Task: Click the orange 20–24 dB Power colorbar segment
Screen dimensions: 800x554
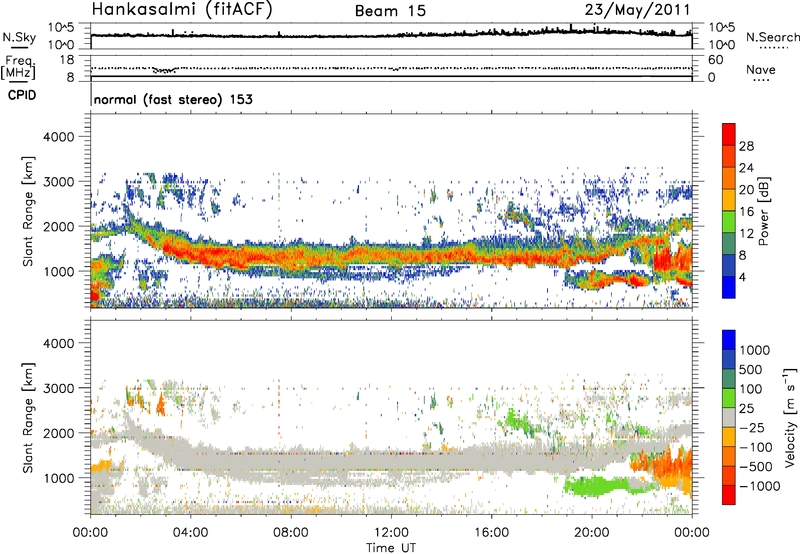Action: [729, 179]
